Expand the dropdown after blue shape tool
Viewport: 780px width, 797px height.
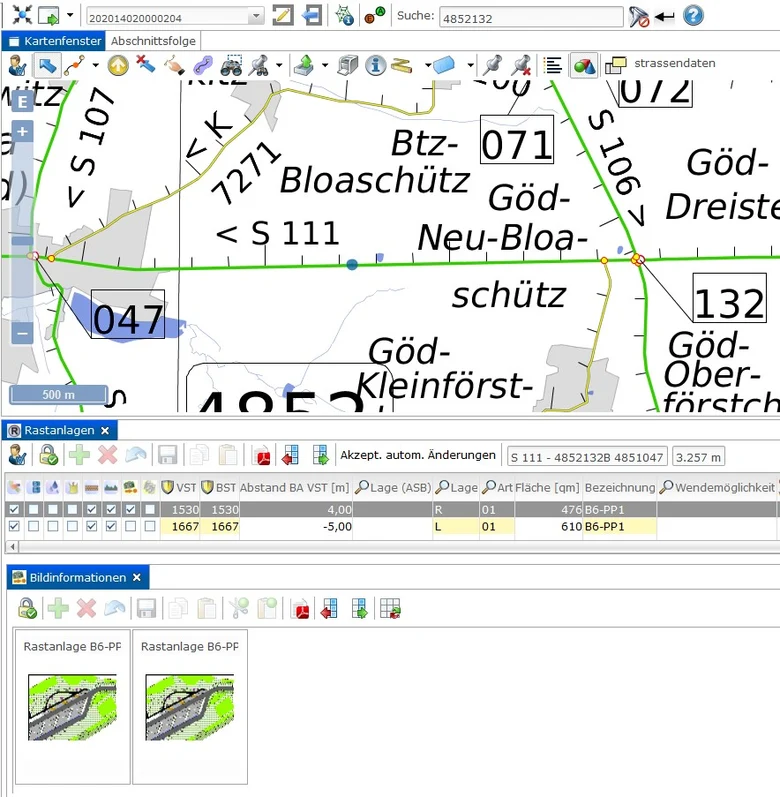pos(471,65)
